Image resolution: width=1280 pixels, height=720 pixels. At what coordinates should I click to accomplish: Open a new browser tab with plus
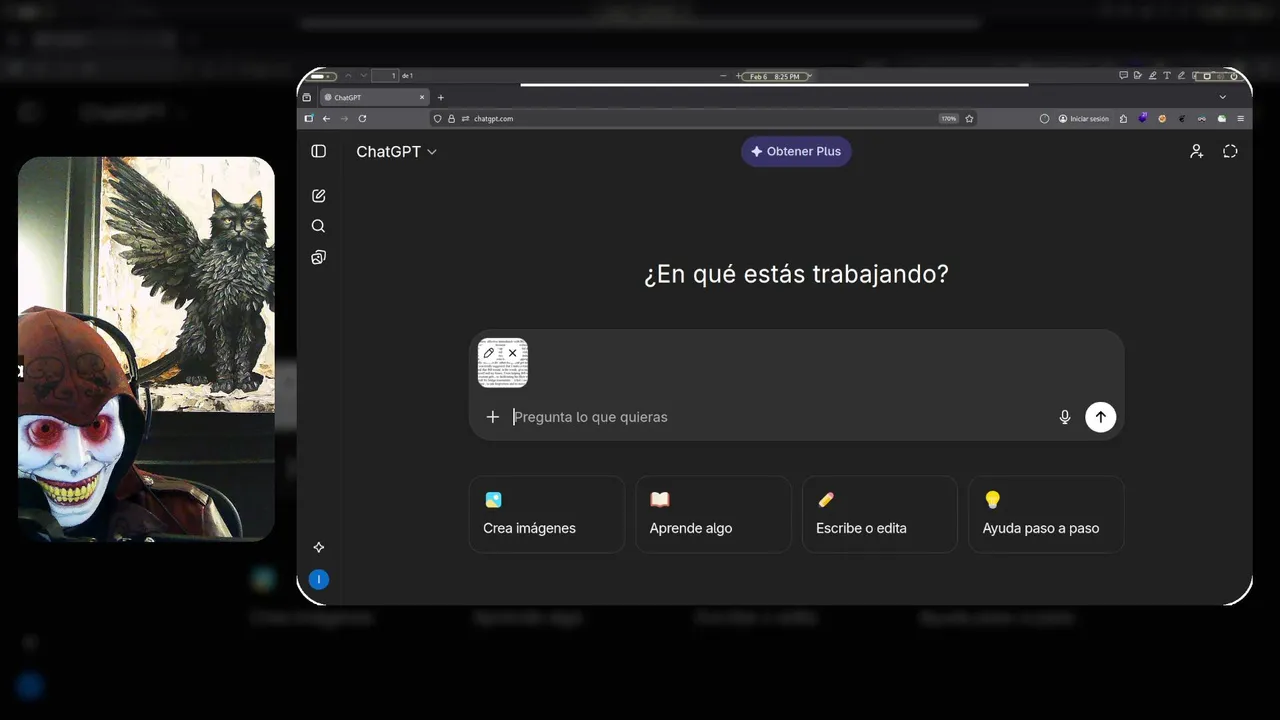[x=440, y=97]
